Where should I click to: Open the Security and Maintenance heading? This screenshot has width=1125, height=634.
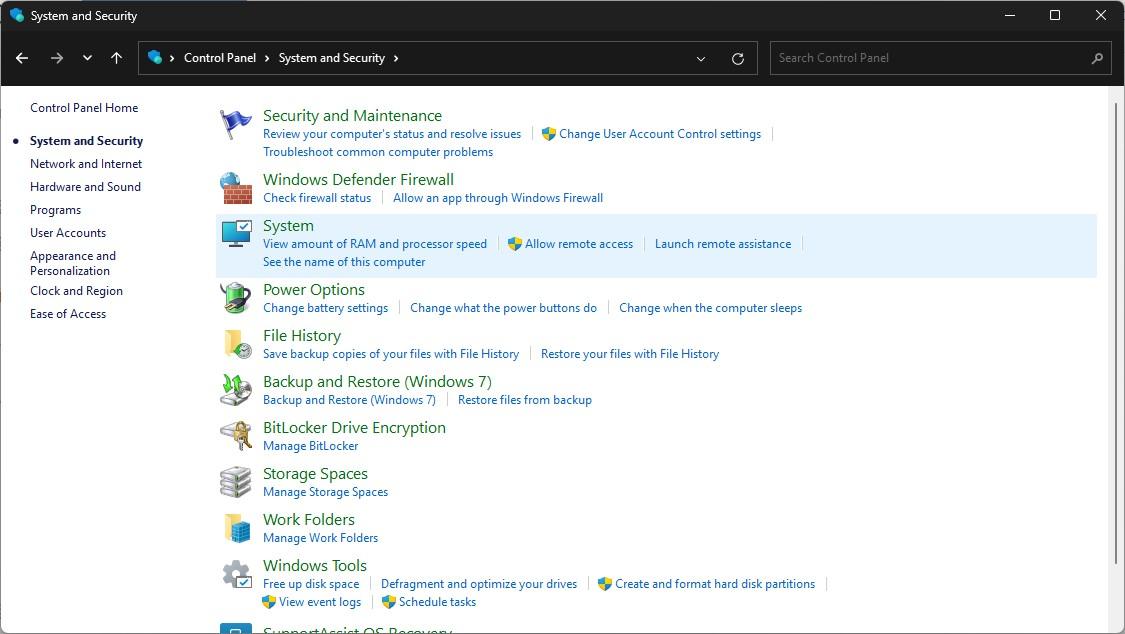[x=352, y=115]
